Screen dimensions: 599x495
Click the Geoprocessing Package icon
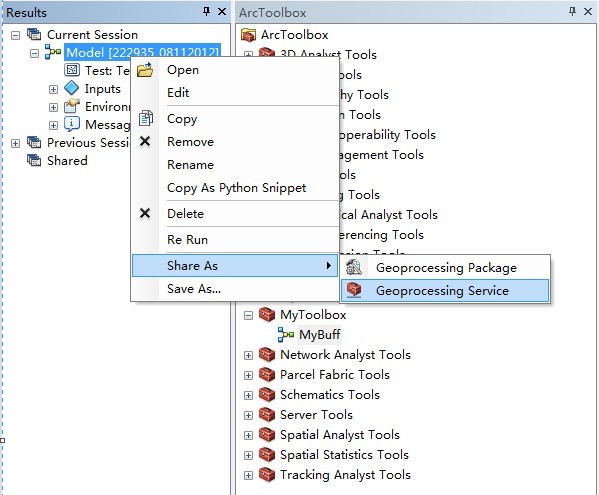click(354, 267)
